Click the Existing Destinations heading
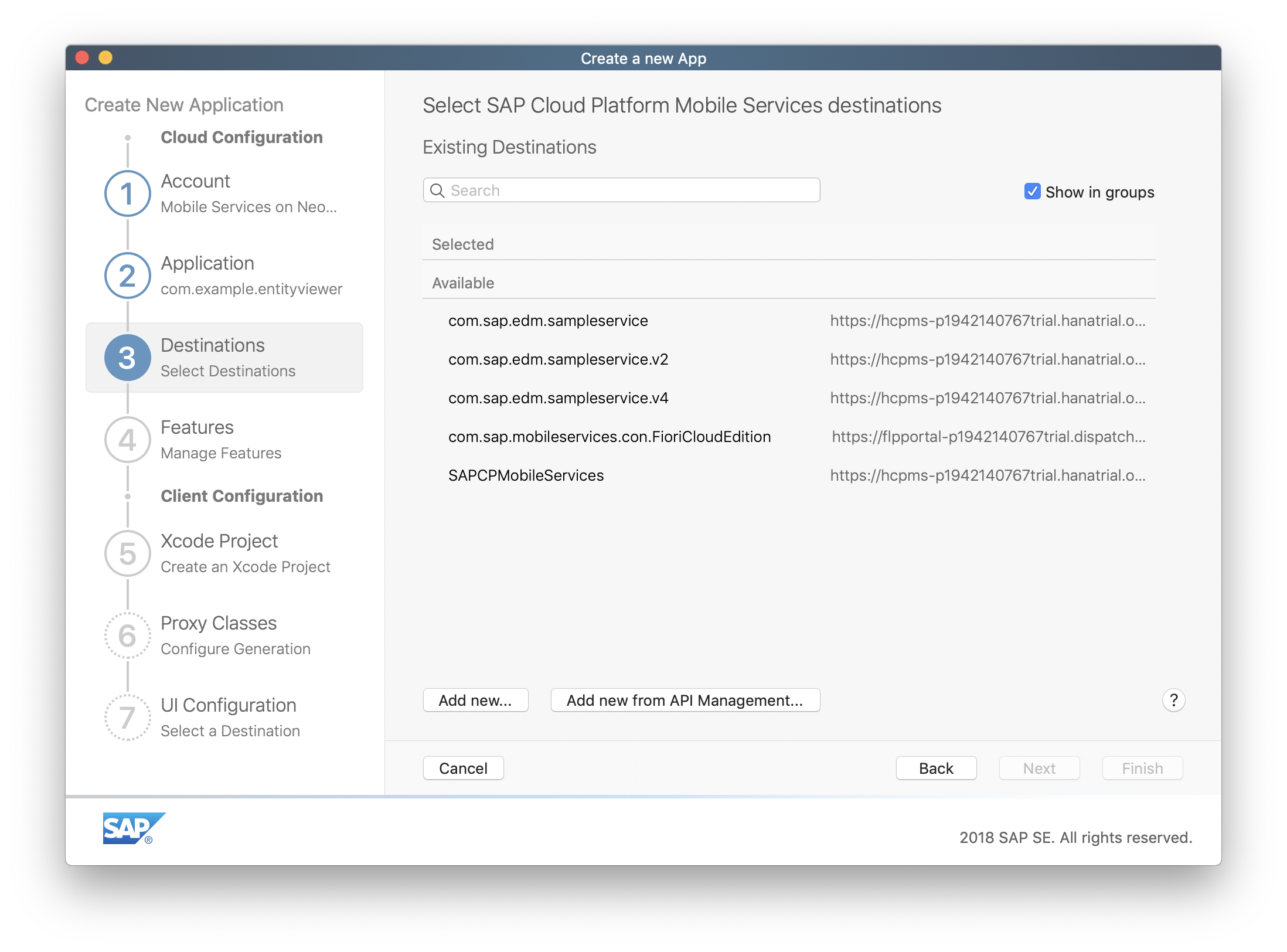This screenshot has height=952, width=1287. tap(509, 147)
